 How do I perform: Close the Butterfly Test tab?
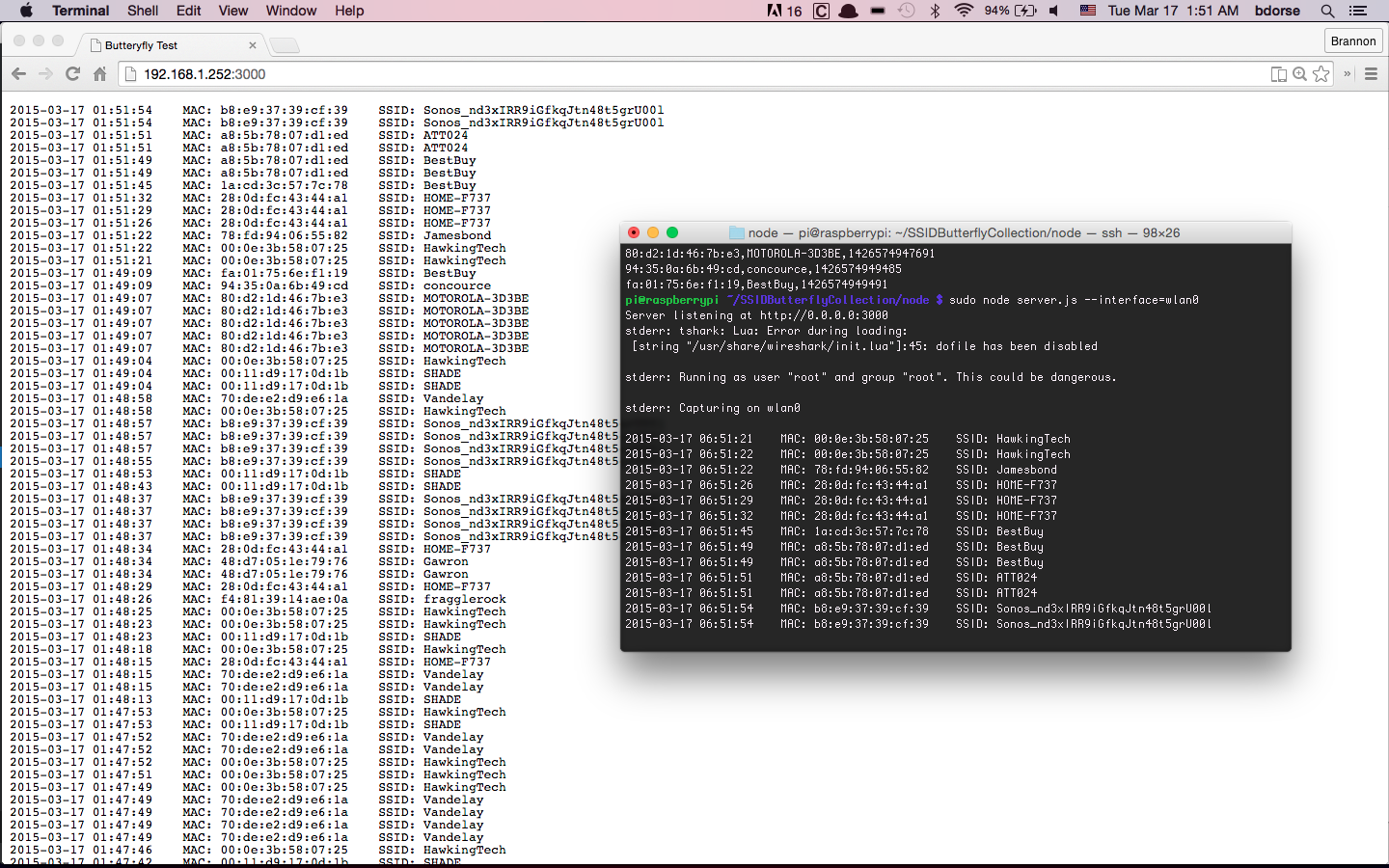click(x=253, y=45)
